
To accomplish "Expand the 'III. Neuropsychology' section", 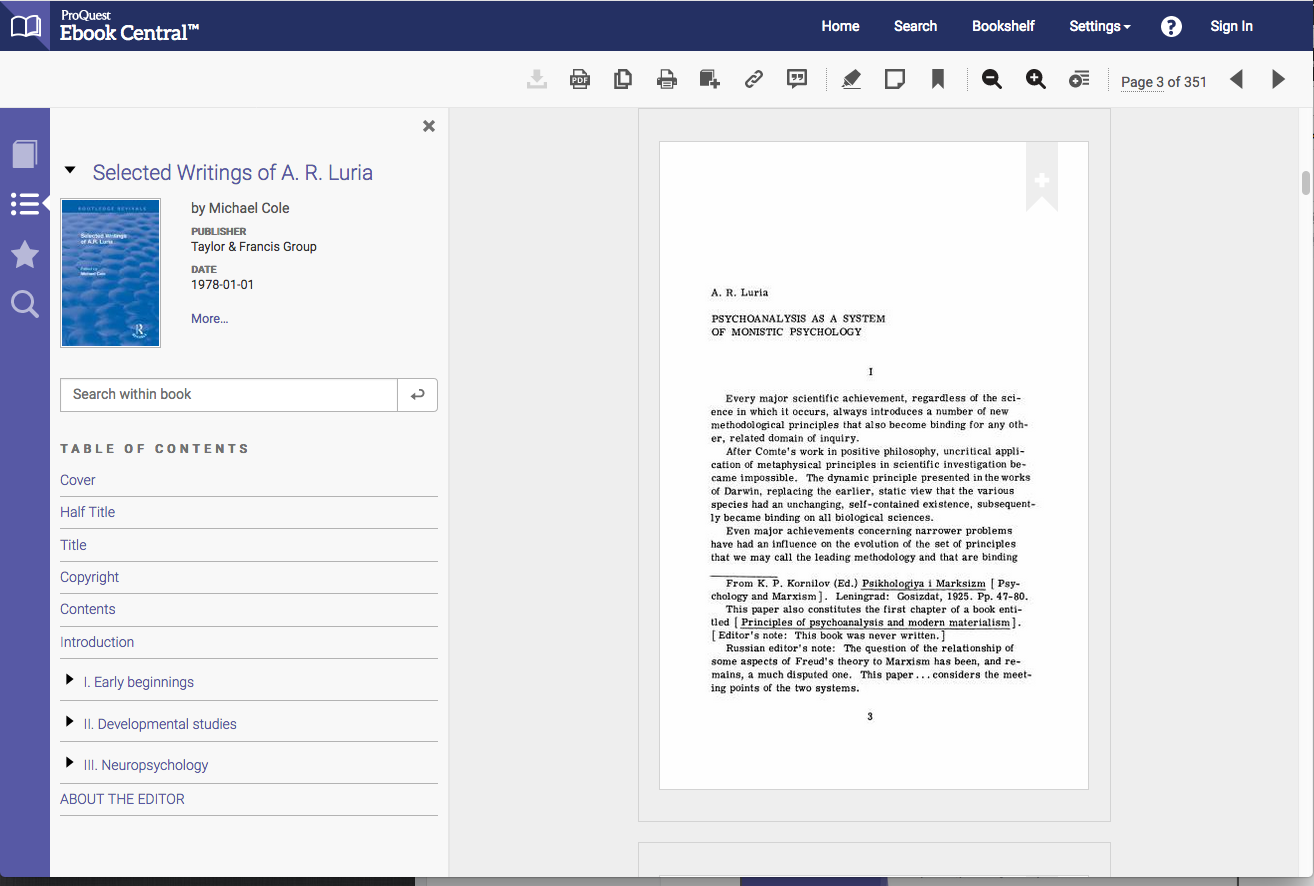I will tap(69, 761).
